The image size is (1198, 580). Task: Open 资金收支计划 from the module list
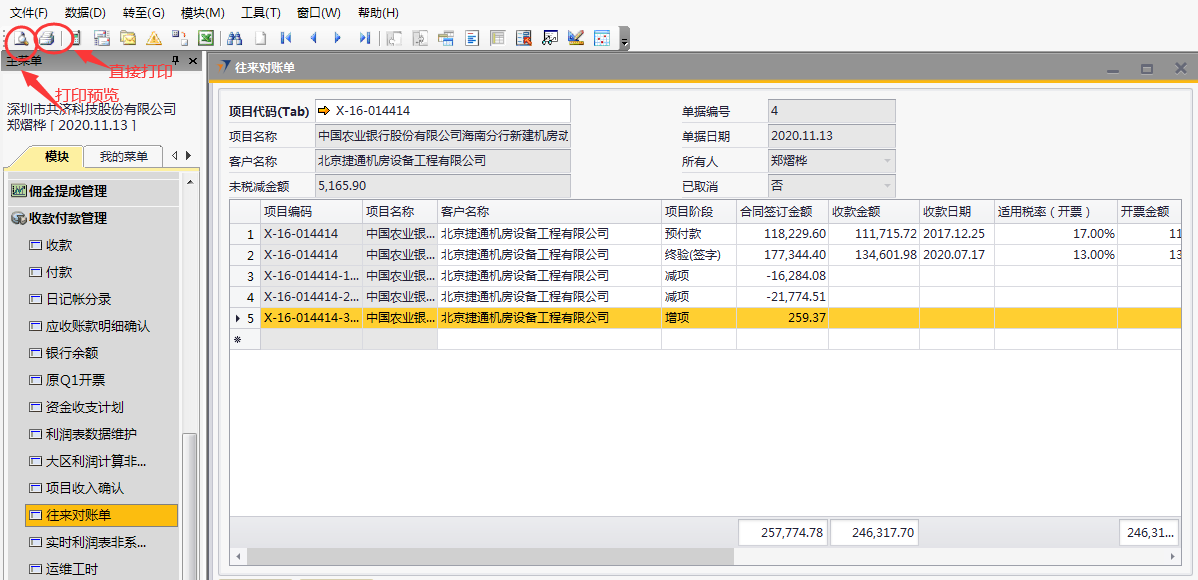pyautogui.click(x=85, y=407)
